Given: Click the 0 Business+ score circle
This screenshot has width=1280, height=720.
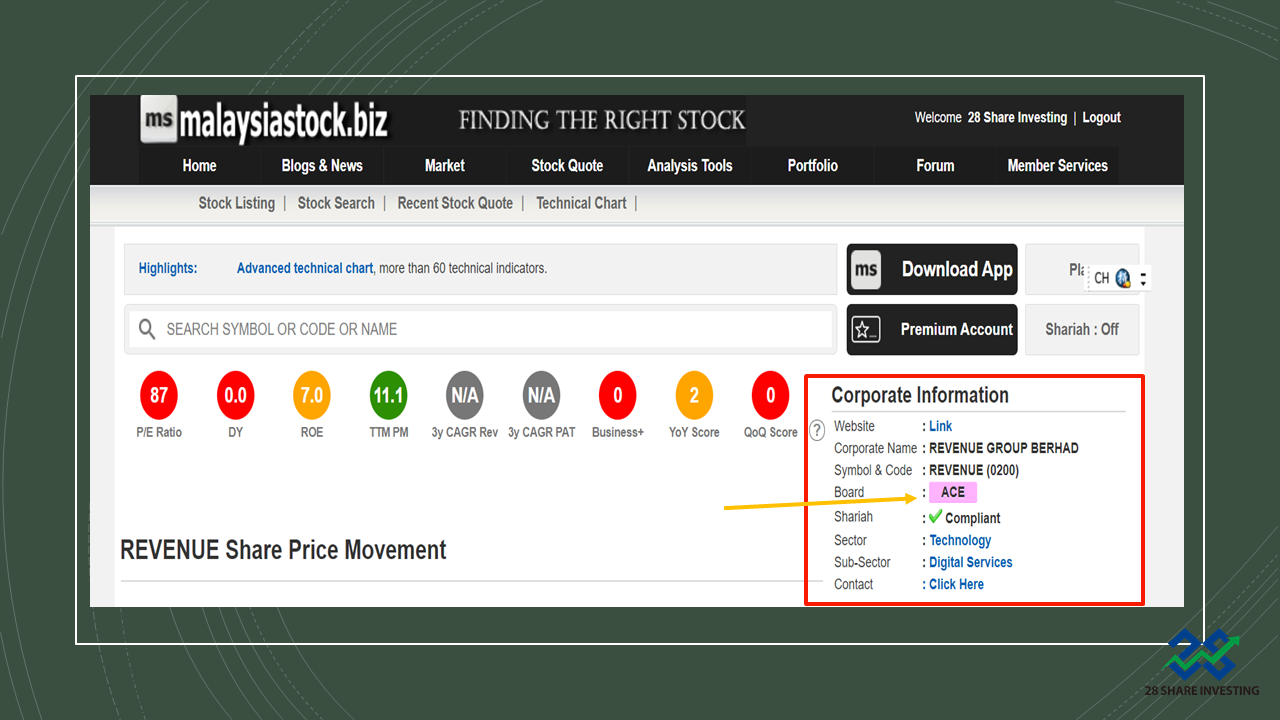Looking at the screenshot, I should pyautogui.click(x=618, y=396).
